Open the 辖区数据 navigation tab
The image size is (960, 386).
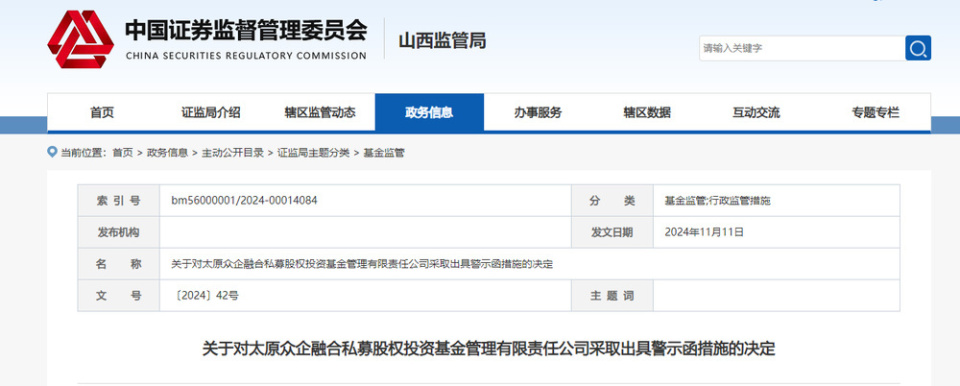(647, 113)
